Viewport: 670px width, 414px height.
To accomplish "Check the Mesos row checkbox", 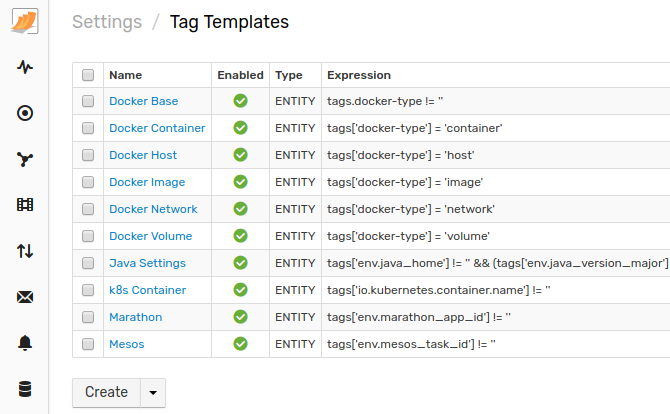I will [x=88, y=344].
